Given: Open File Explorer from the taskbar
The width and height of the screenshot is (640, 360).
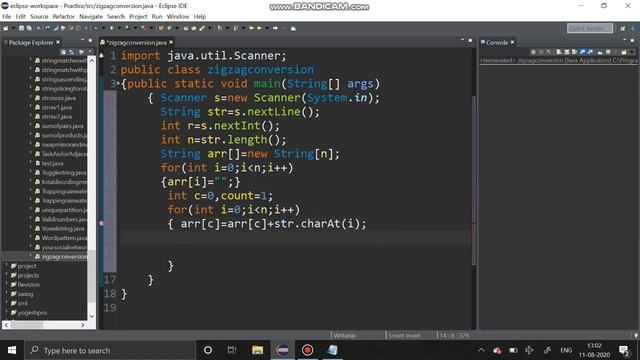Looking at the screenshot, I should click(x=258, y=350).
